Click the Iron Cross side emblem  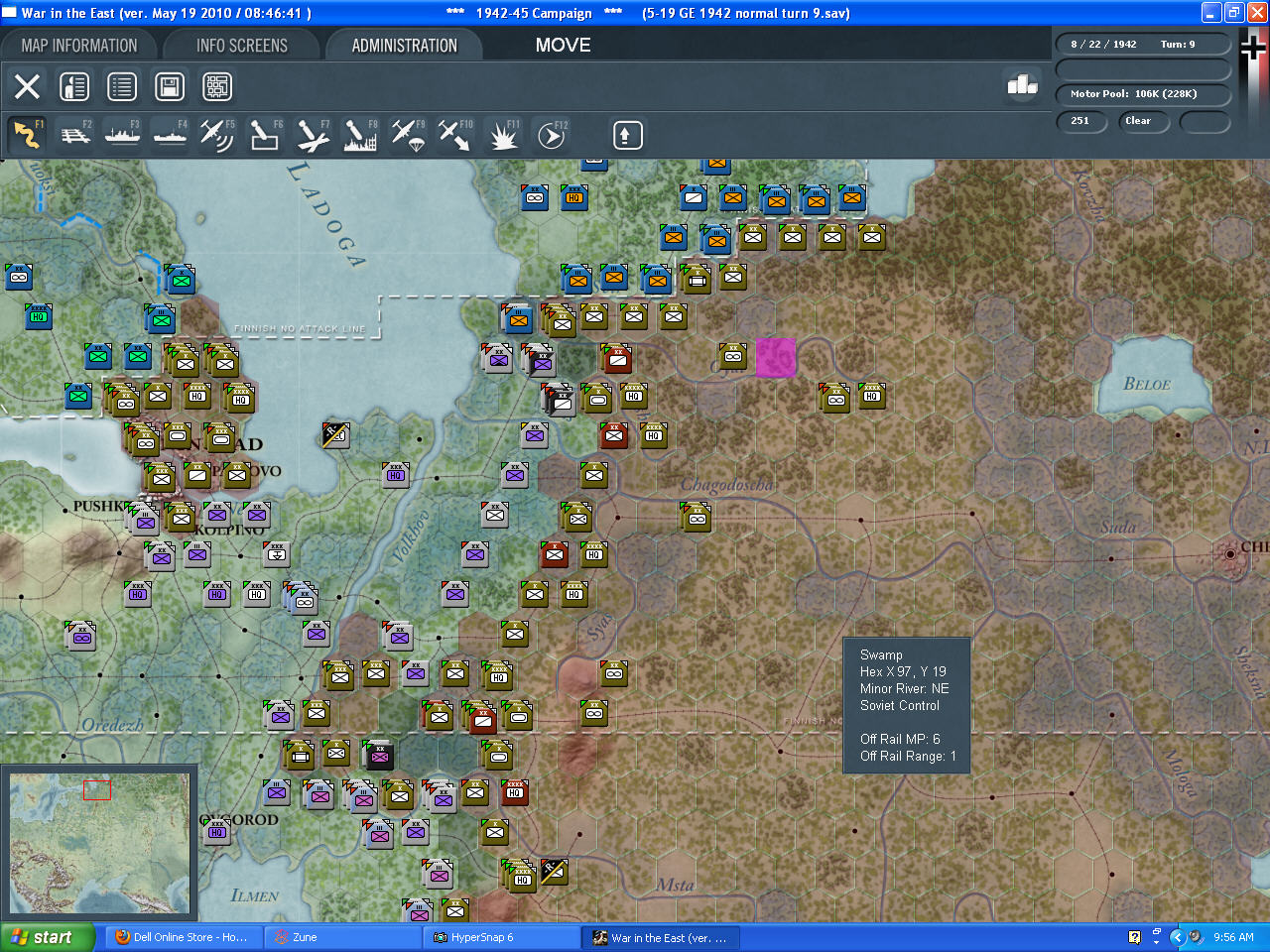[x=1253, y=48]
